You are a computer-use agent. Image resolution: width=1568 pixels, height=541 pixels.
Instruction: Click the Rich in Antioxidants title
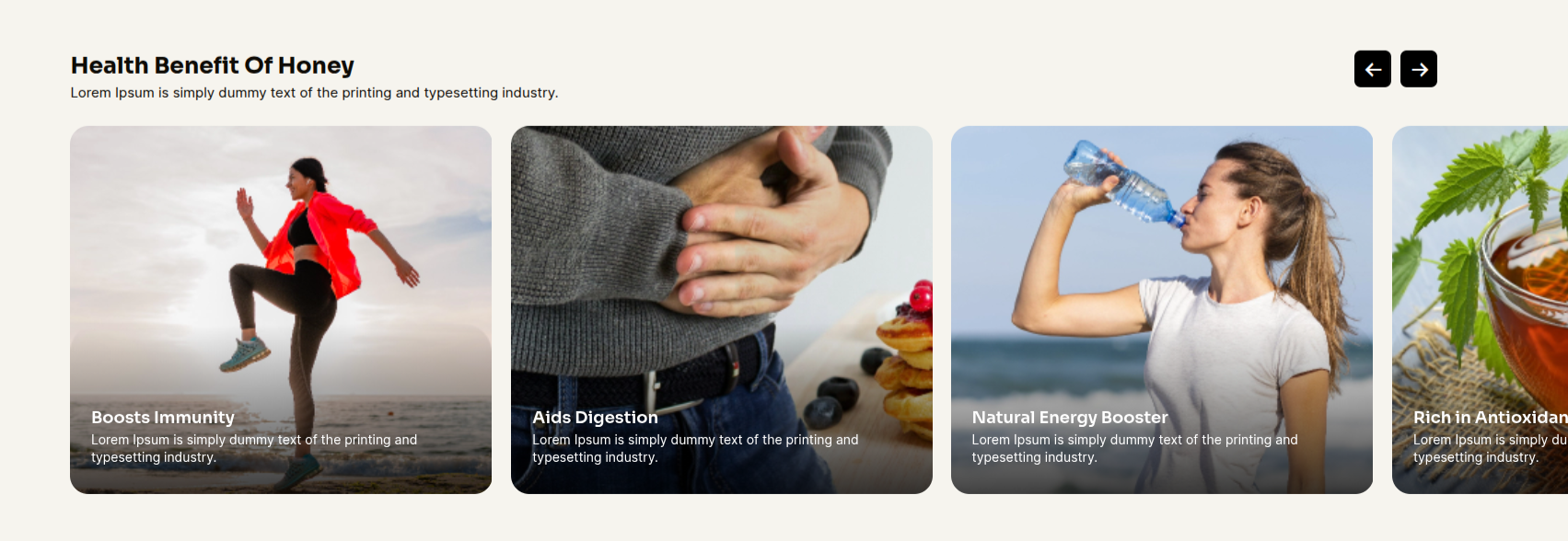[x=1491, y=418]
